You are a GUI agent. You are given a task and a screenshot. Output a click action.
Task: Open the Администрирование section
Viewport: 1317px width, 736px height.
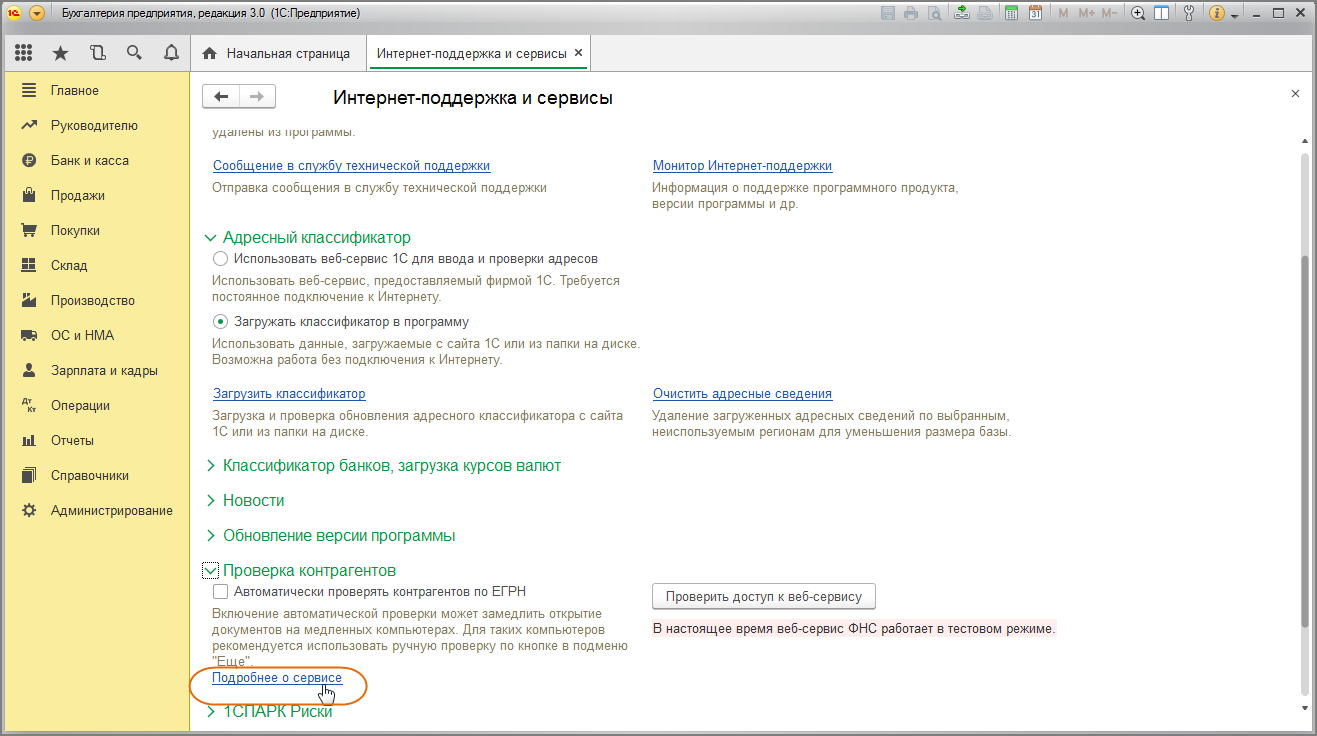pyautogui.click(x=111, y=510)
